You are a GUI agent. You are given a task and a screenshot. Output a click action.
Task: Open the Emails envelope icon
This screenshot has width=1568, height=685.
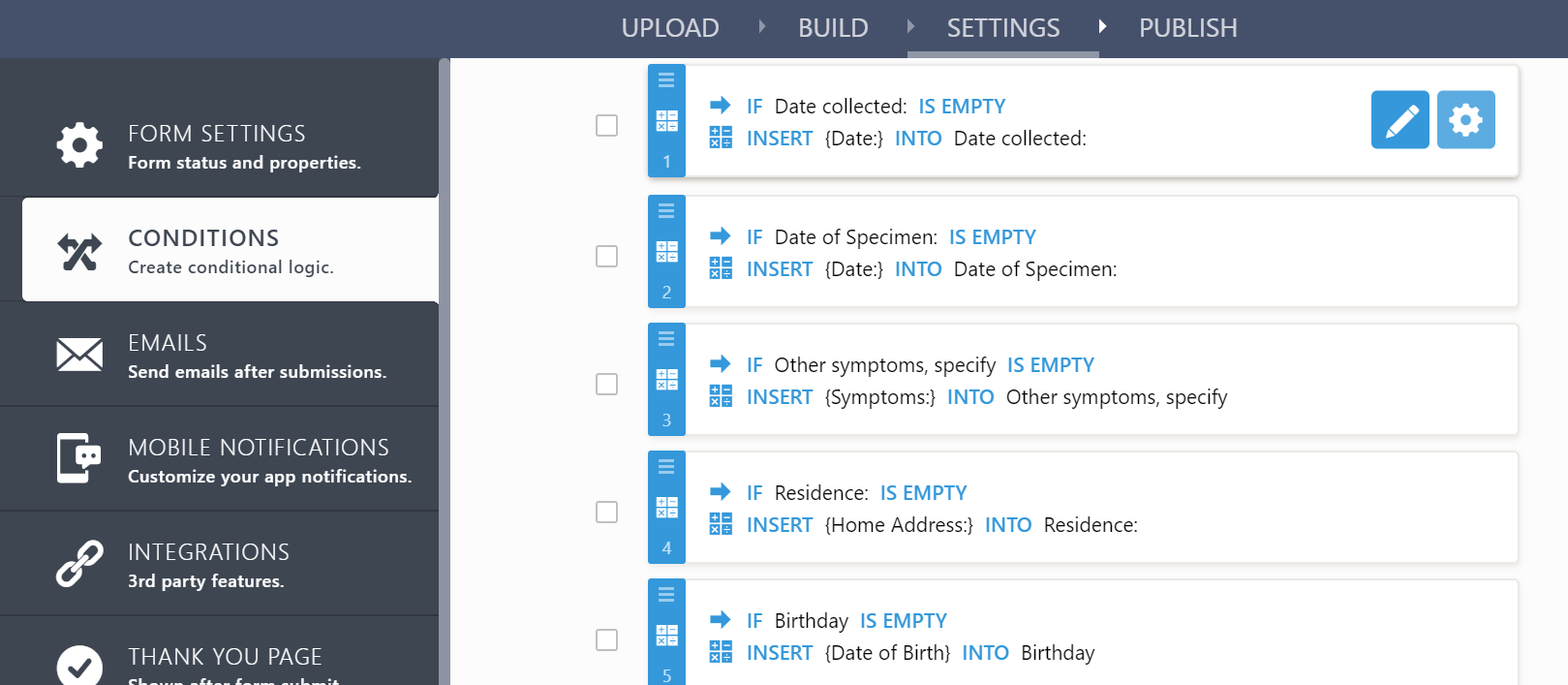click(78, 355)
